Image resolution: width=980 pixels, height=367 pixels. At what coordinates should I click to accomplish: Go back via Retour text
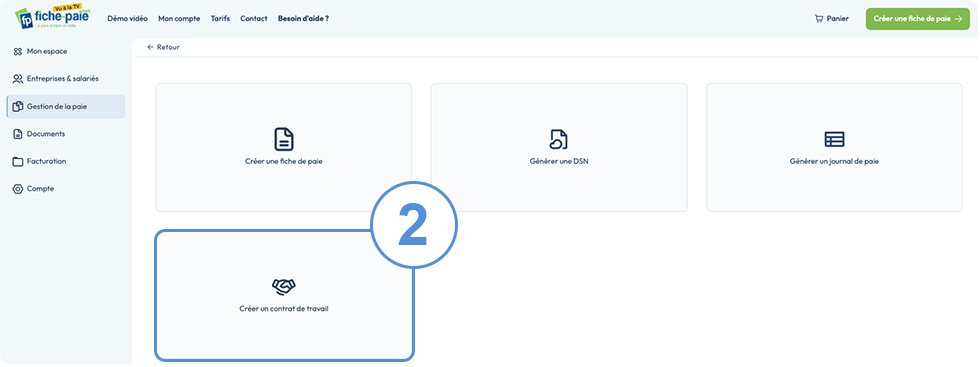[x=168, y=47]
